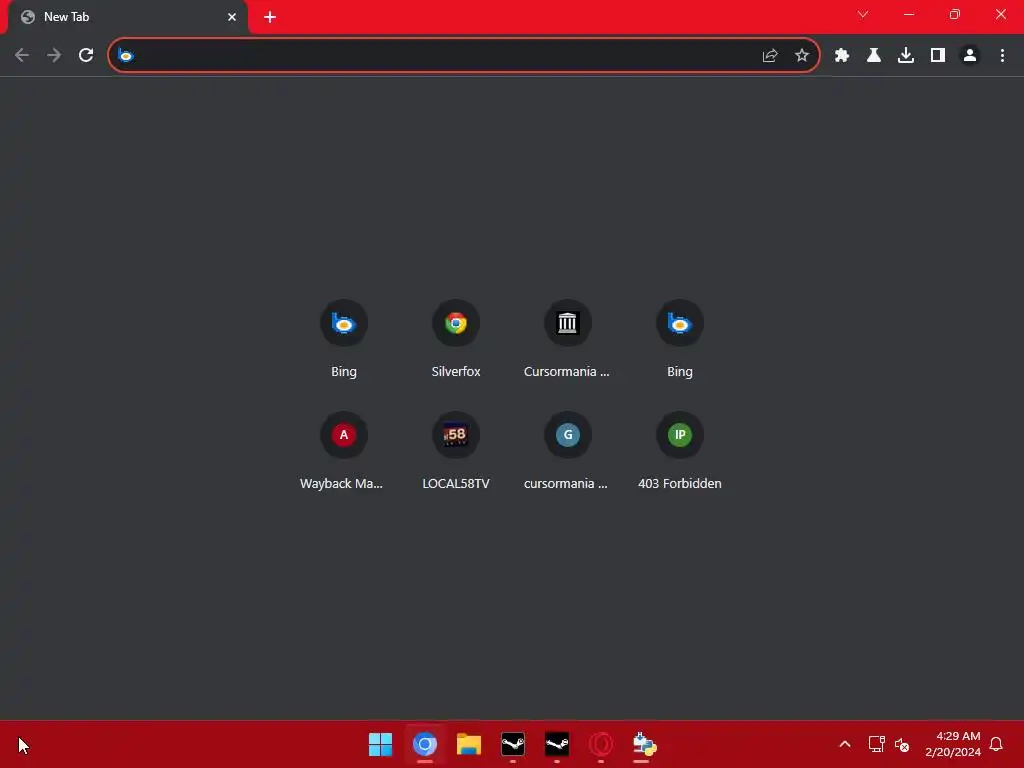
Task: Open the second Bing shortcut next to Cursormania
Action: click(680, 339)
